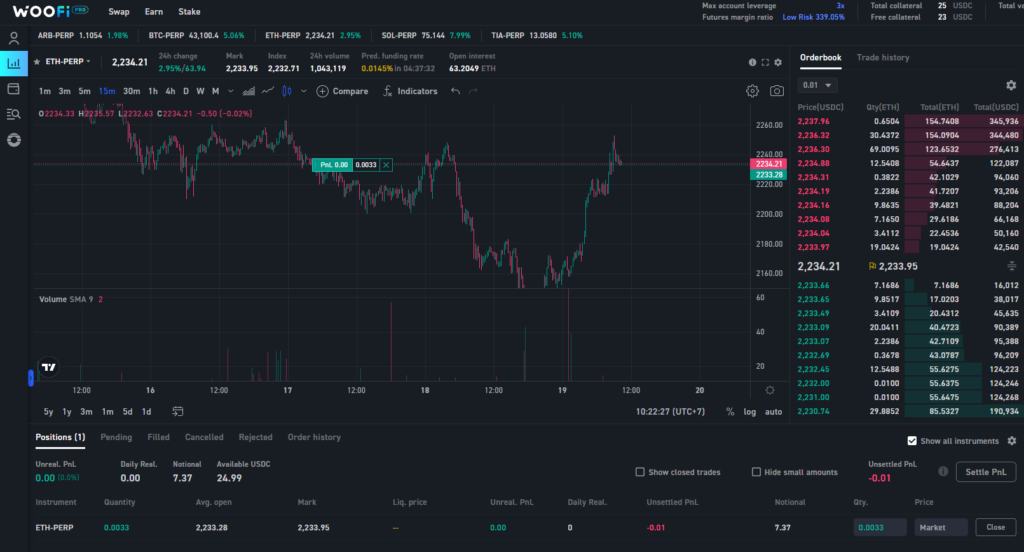Open the Earn menu
The width and height of the screenshot is (1024, 552).
click(153, 12)
